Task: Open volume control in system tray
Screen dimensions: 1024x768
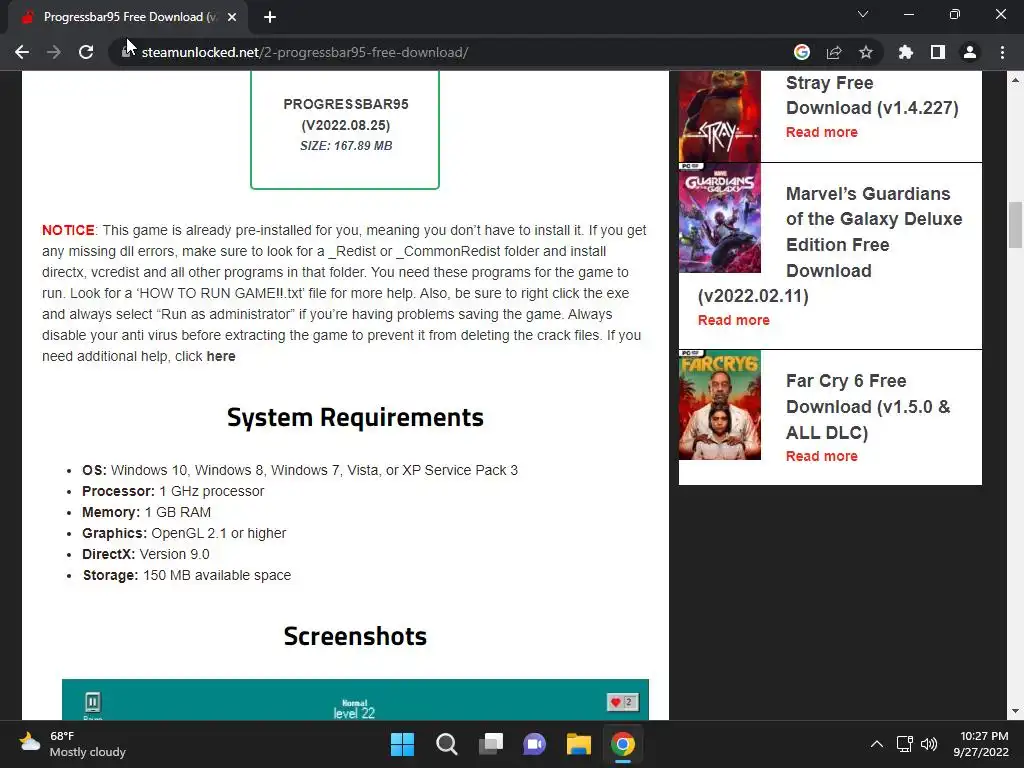Action: pyautogui.click(x=929, y=744)
